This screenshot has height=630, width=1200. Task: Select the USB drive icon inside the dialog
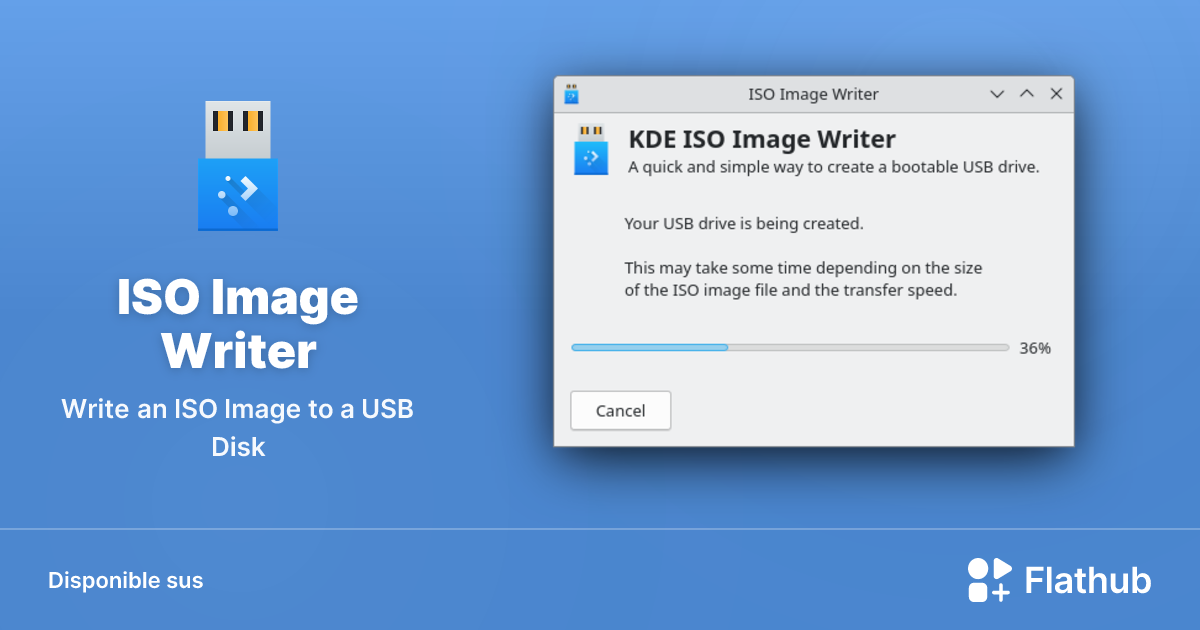pos(591,149)
